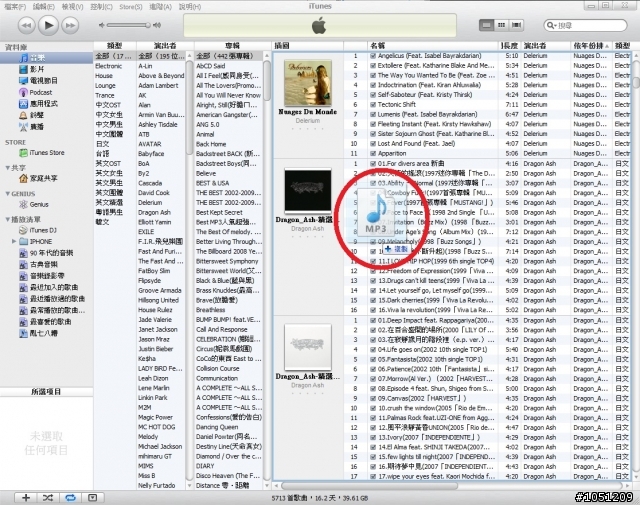This screenshot has height=505, width=640.
Task: Open the 說明(H) menu
Action: point(190,7)
